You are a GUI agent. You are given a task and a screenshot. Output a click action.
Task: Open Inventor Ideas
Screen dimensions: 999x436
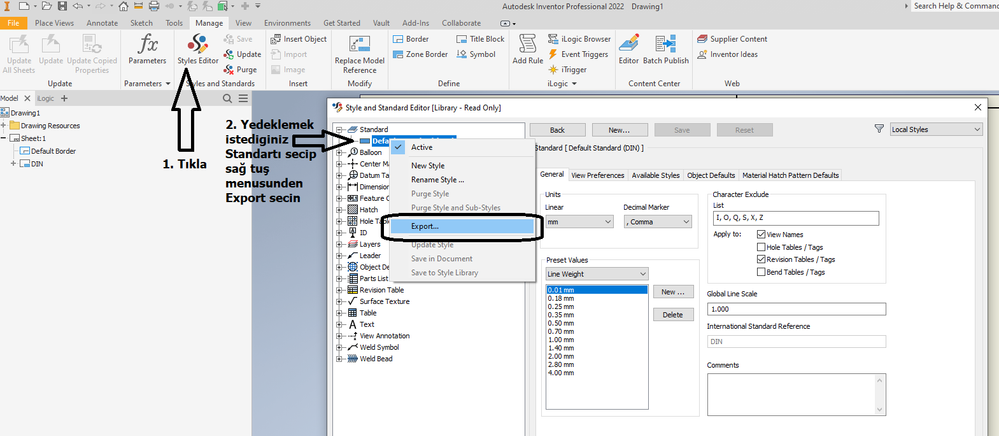(727, 54)
